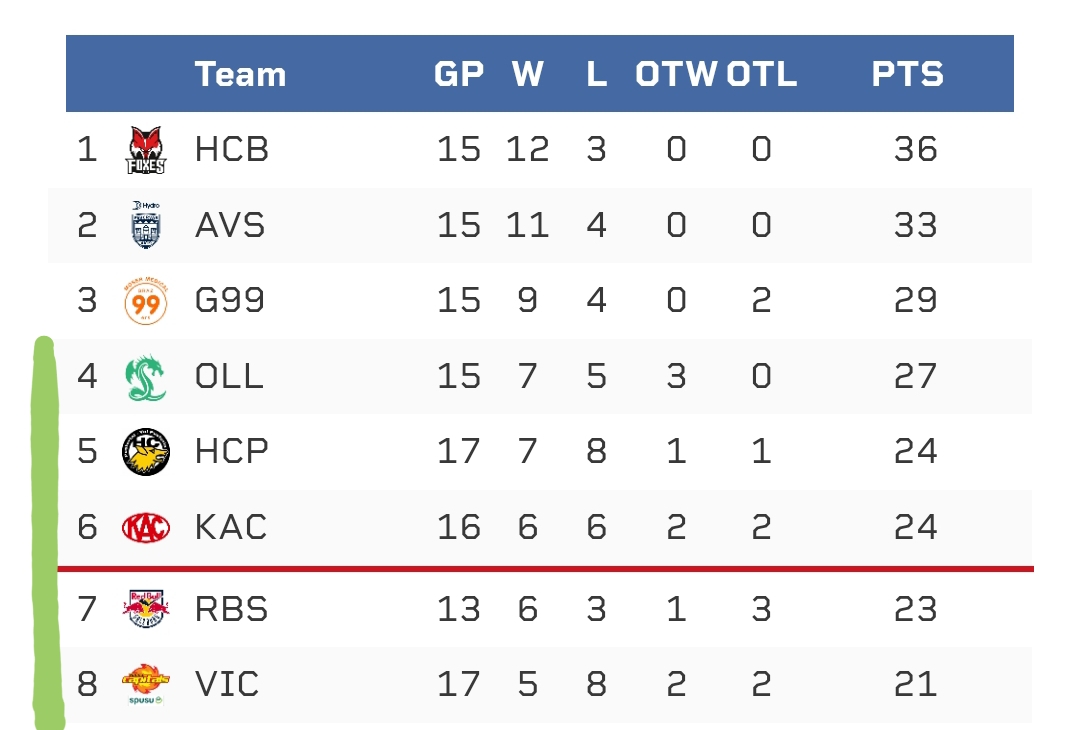Click the W column header
This screenshot has width=1080, height=730.
click(527, 75)
